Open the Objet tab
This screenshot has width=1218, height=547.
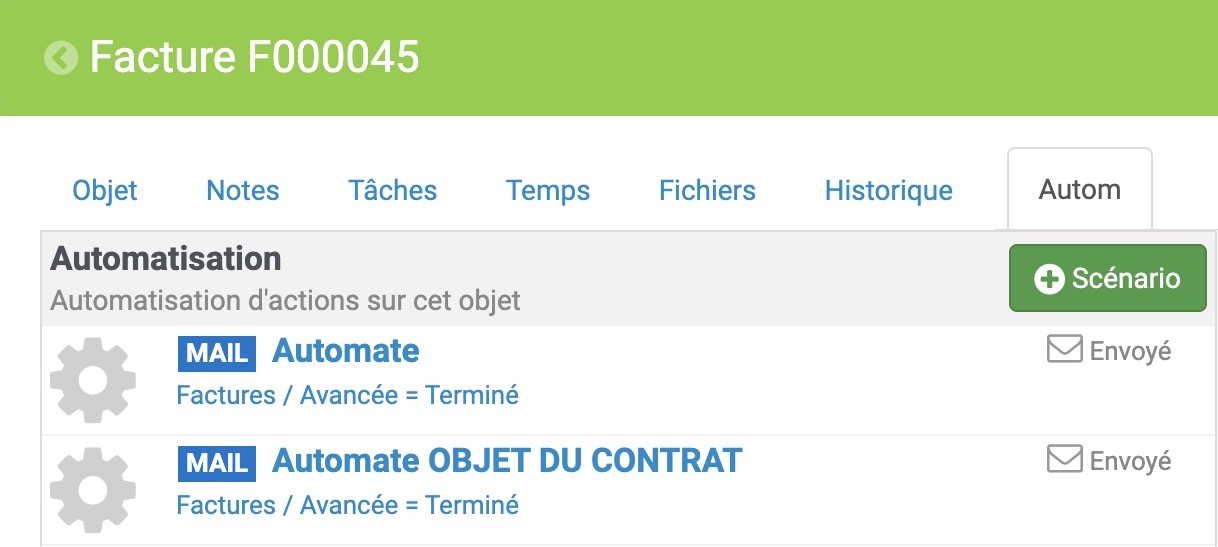tap(105, 190)
